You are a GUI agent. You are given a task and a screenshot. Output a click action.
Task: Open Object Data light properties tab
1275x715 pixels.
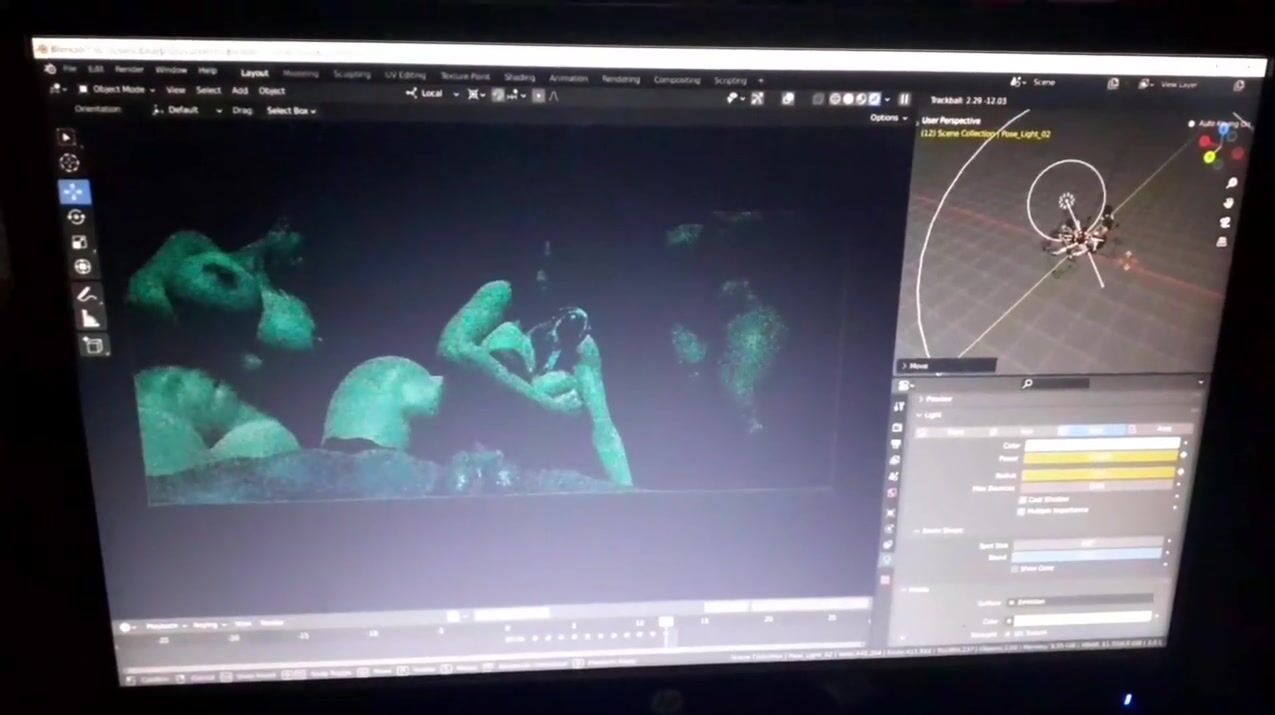coord(887,560)
